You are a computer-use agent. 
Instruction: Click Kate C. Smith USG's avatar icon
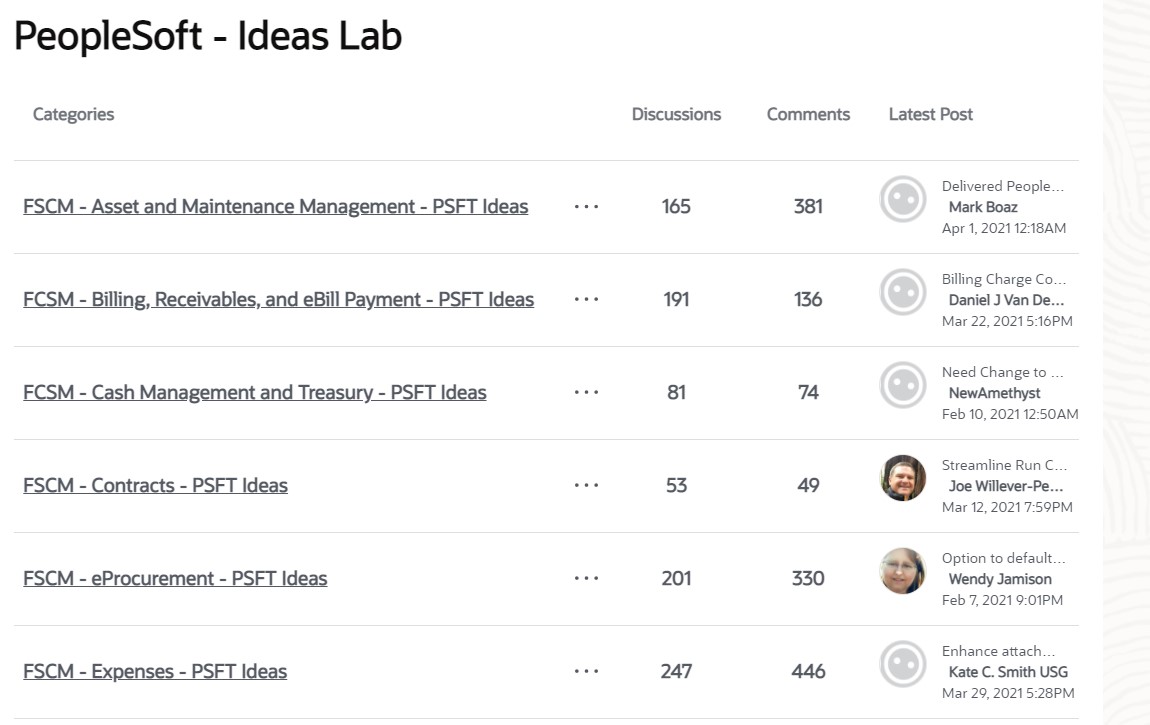[903, 664]
